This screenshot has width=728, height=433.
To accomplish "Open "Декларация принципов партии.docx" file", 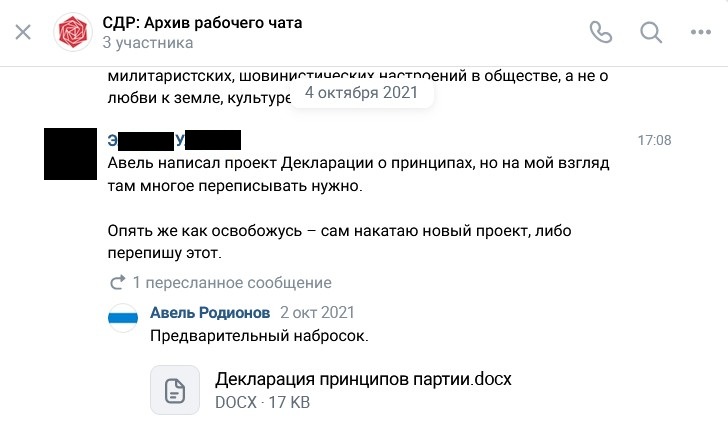I will point(363,380).
